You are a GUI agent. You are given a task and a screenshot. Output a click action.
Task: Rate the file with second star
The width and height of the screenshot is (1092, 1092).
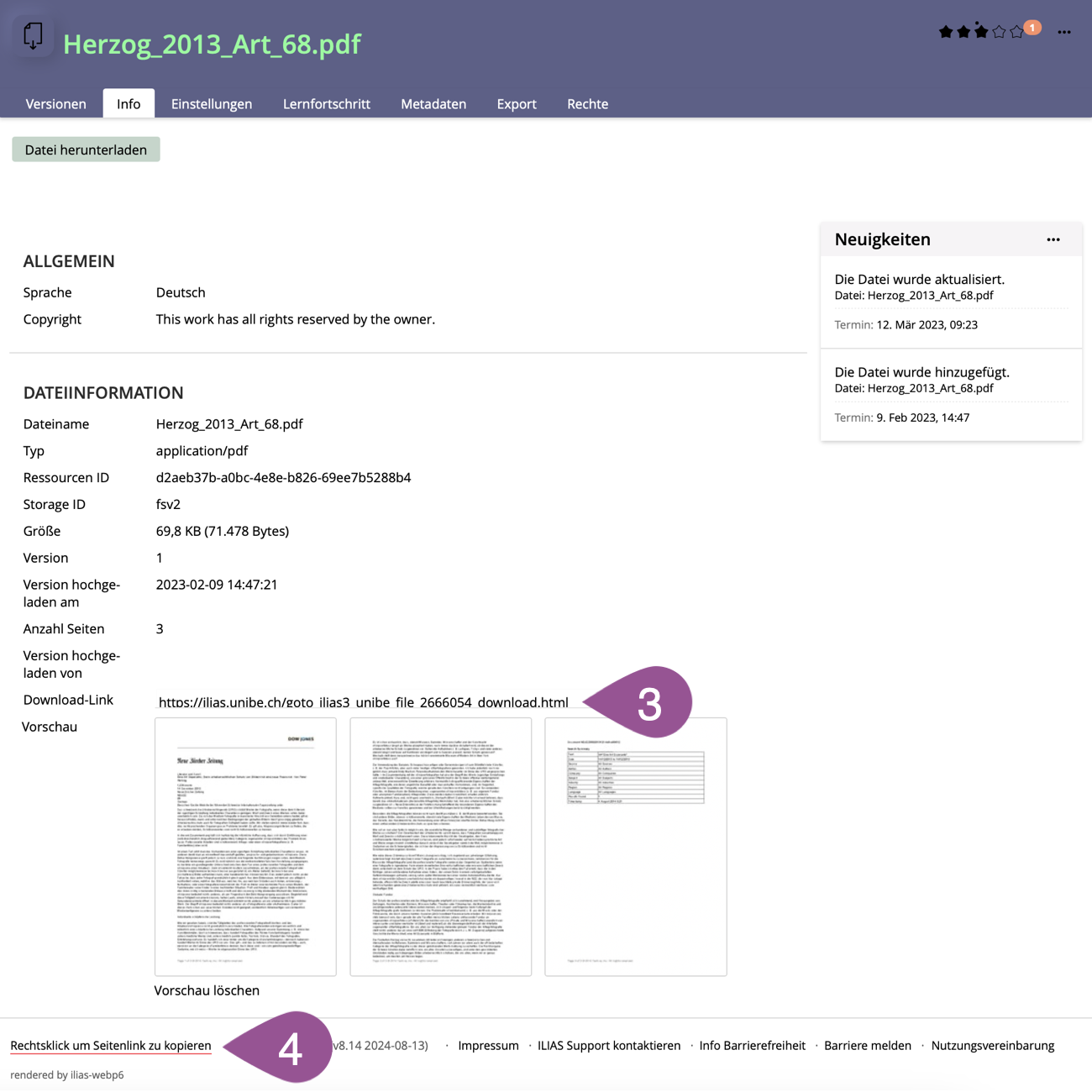click(x=963, y=32)
